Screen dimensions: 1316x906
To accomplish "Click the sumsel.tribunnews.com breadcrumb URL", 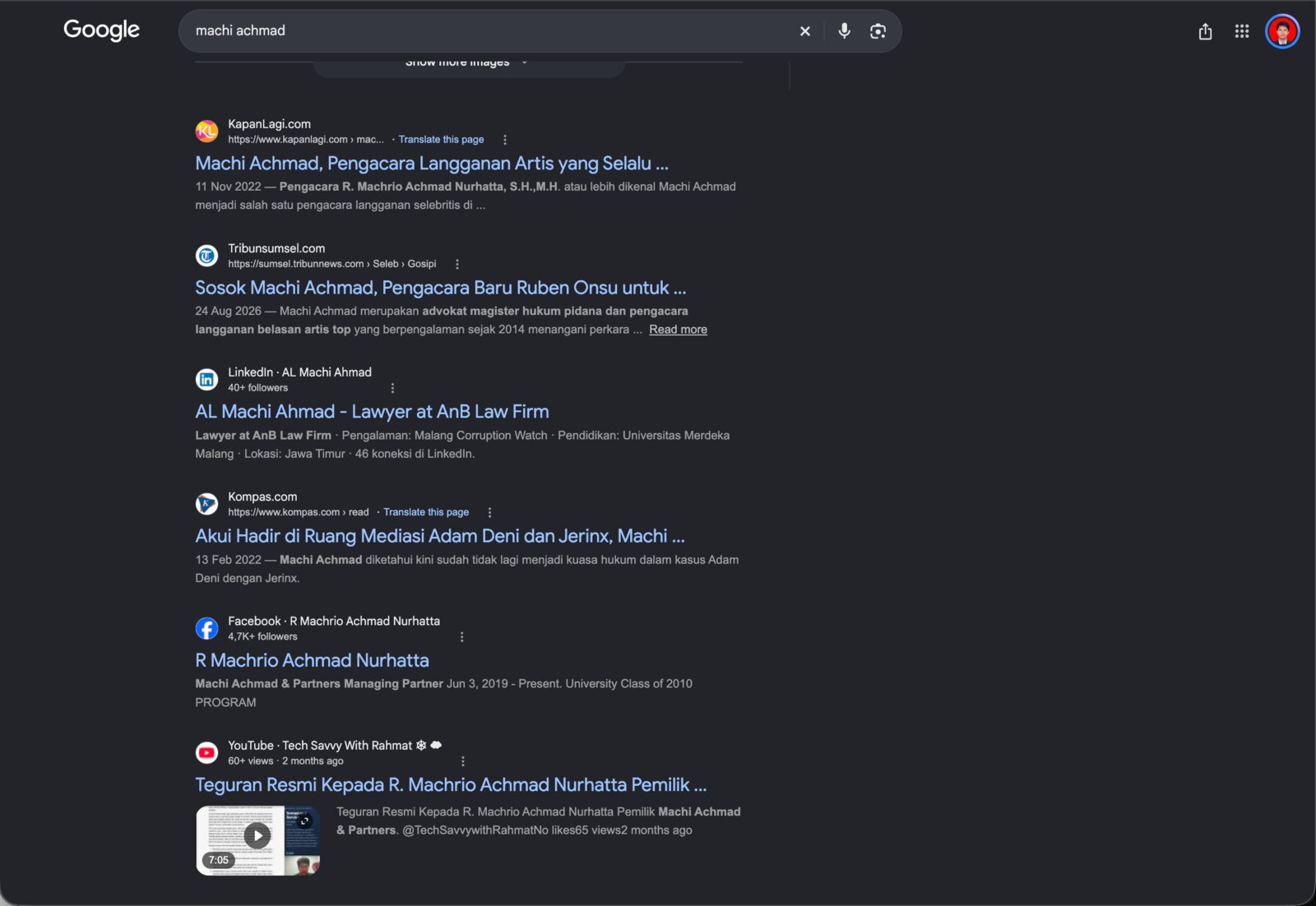I will coord(332,264).
